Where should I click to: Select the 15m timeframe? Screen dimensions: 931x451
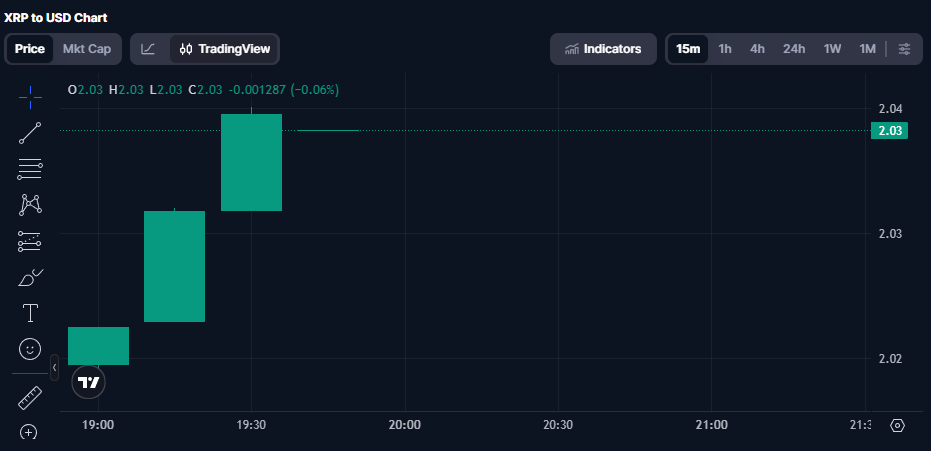(688, 49)
